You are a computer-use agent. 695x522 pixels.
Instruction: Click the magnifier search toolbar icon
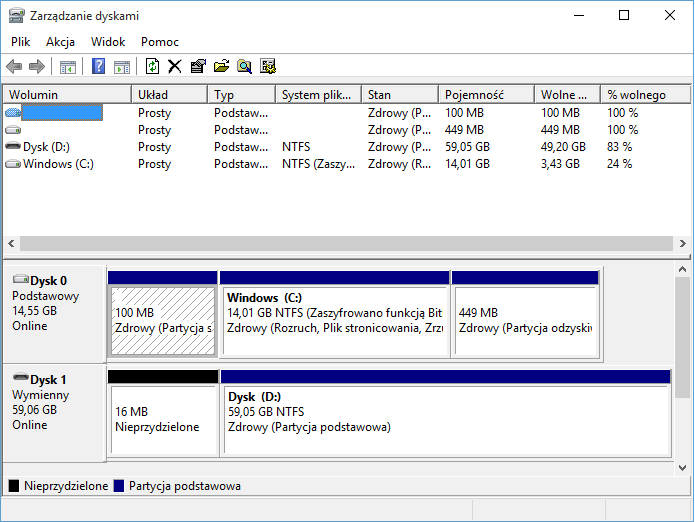pos(244,67)
